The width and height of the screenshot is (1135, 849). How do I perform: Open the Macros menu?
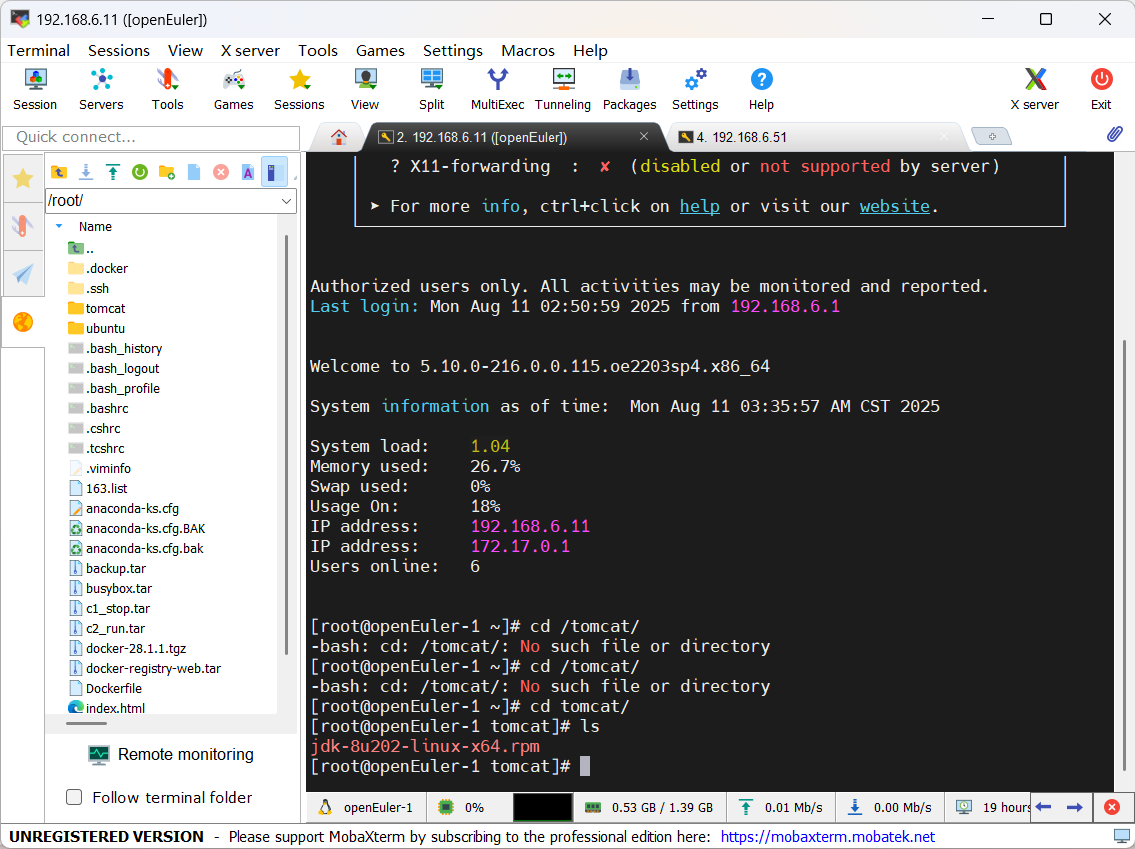coord(528,51)
